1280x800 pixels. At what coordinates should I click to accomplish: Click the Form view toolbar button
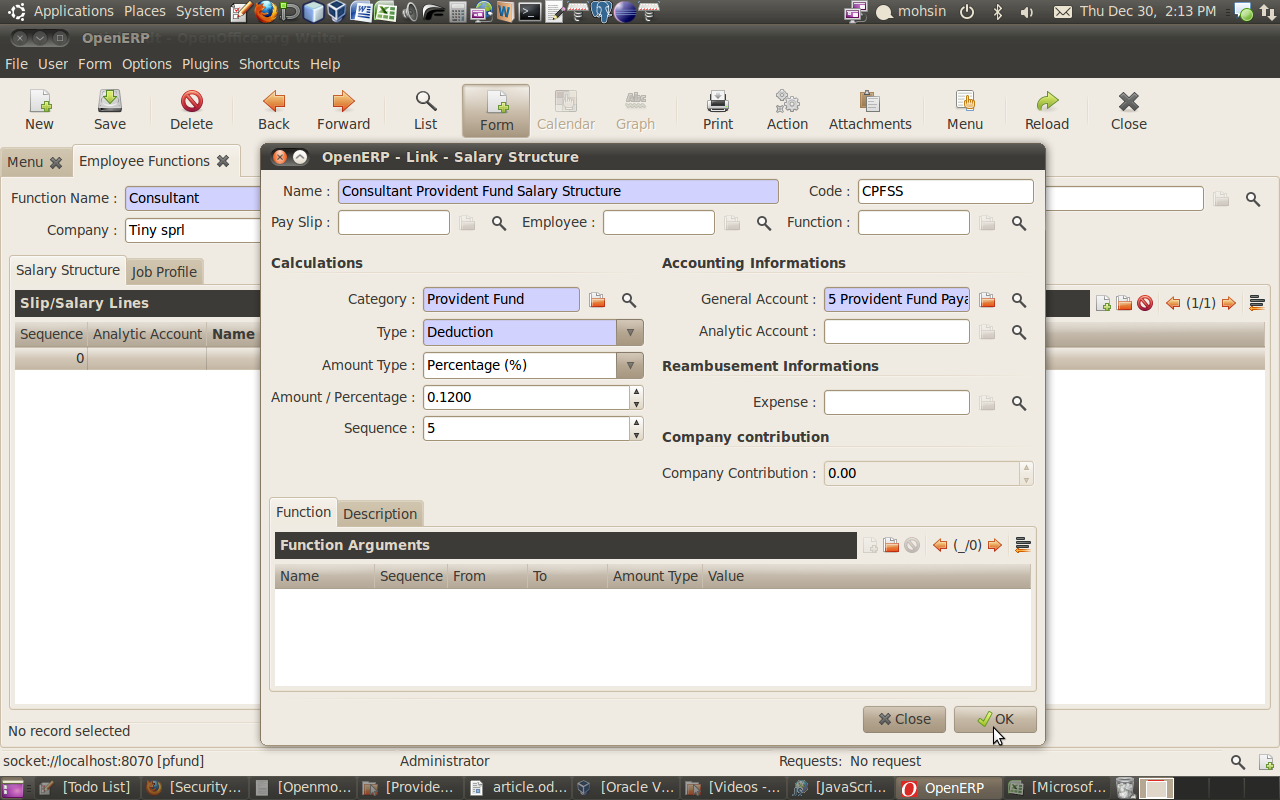pos(496,110)
